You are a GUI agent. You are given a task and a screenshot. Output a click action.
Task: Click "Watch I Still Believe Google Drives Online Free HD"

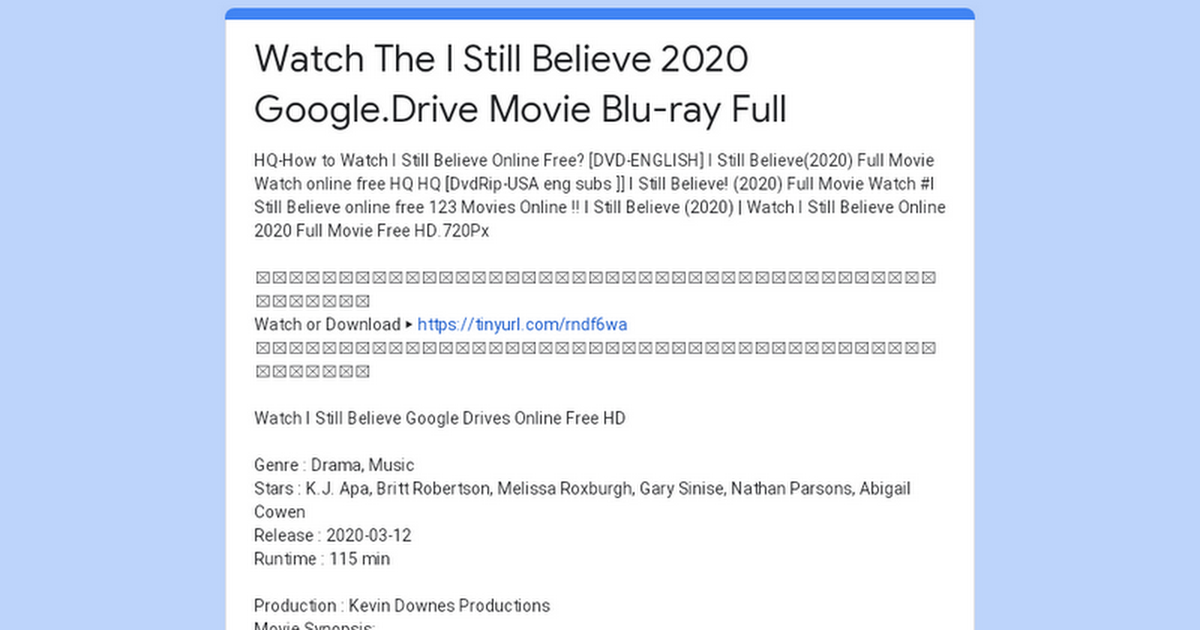click(440, 418)
